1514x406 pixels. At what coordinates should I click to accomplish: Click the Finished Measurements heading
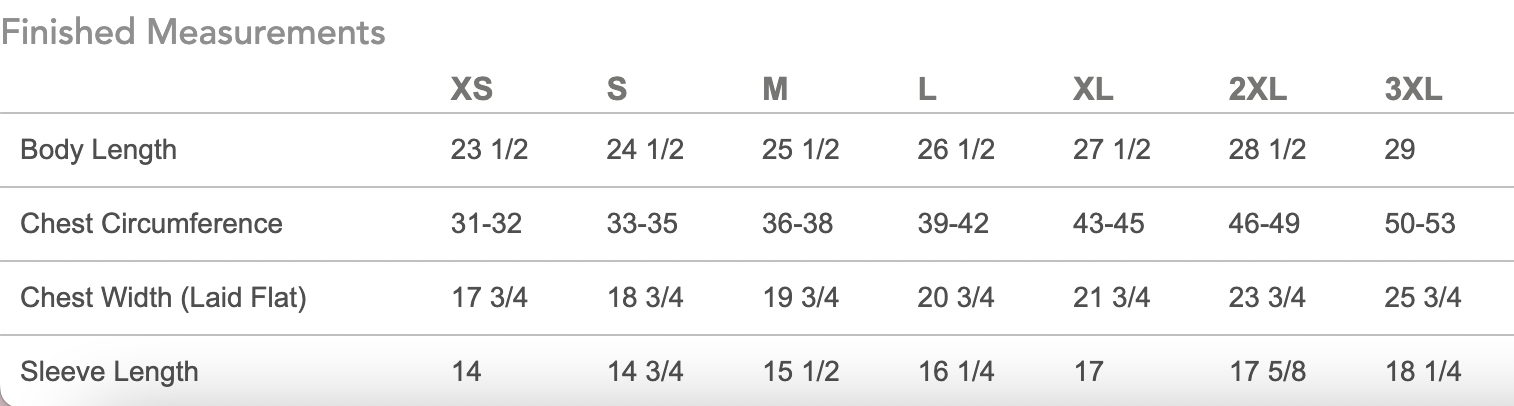[193, 32]
